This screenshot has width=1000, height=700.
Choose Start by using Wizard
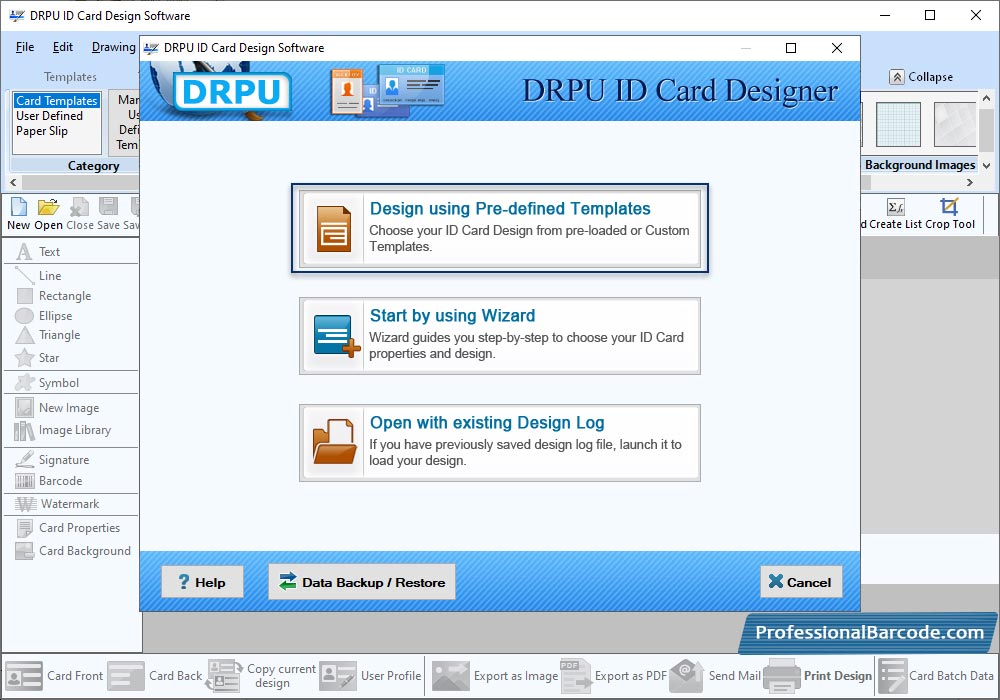[x=500, y=336]
